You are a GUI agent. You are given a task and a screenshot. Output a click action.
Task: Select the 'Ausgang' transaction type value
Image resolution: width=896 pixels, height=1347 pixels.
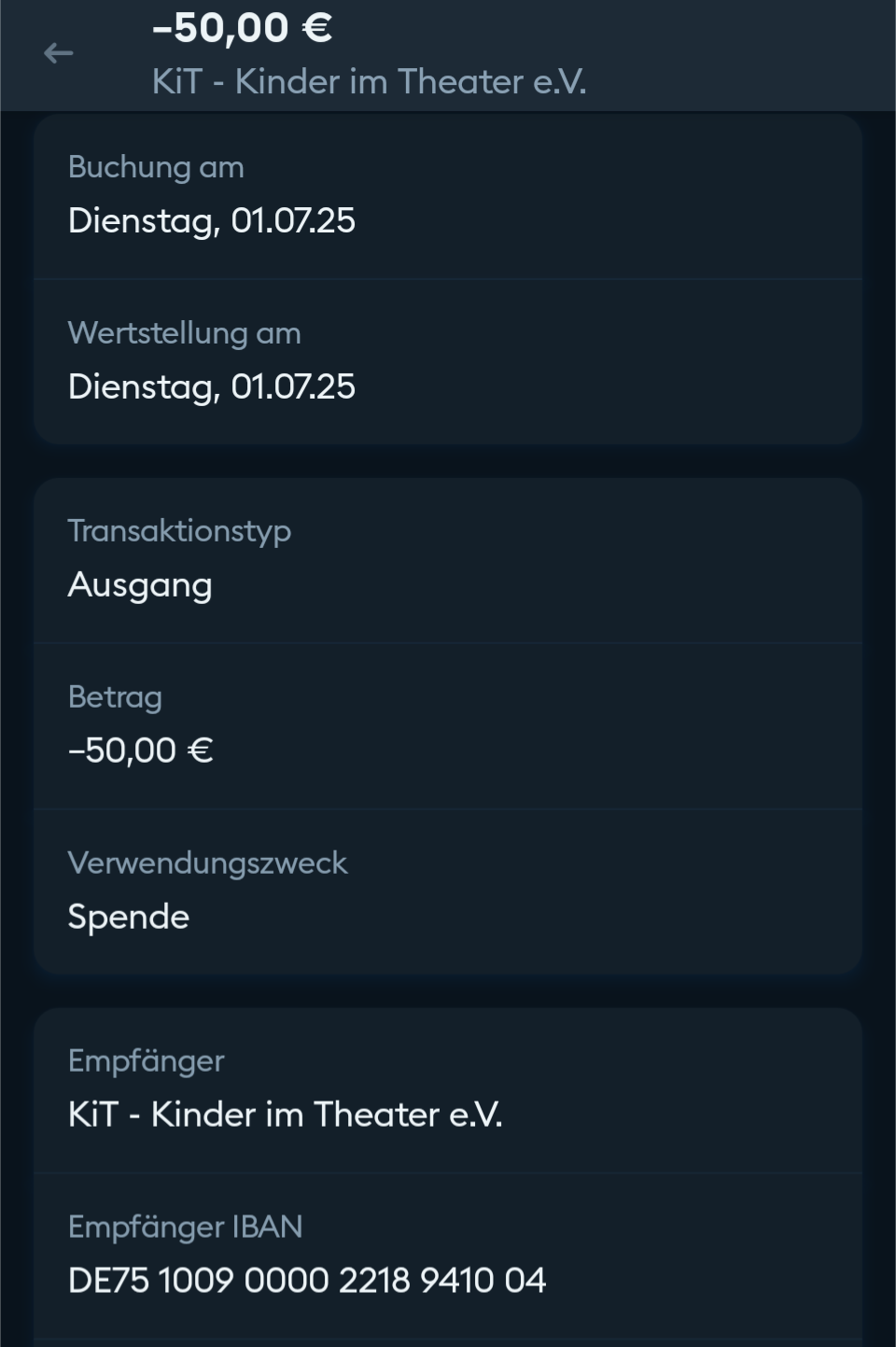click(x=140, y=585)
